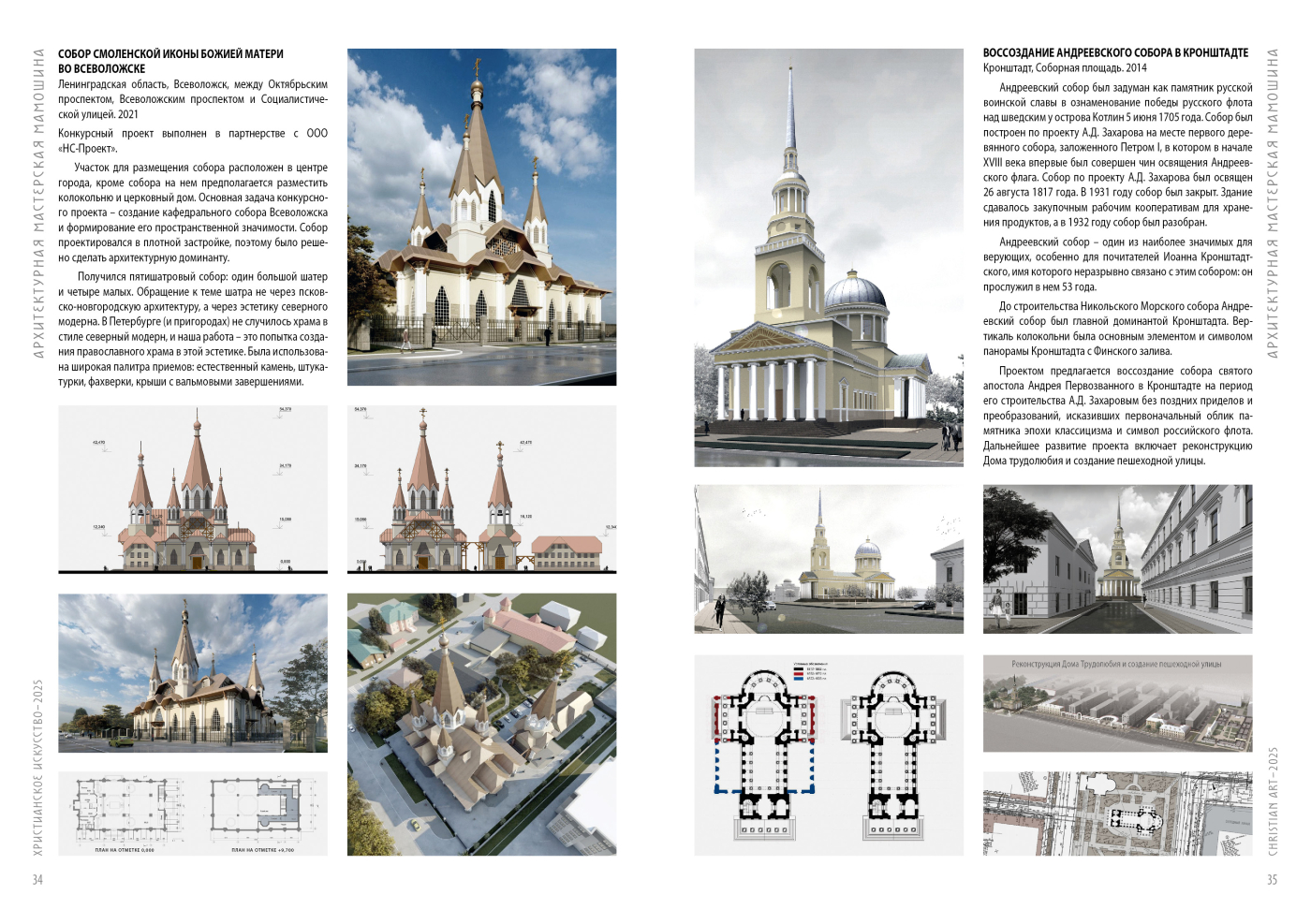Click the vertical text CHRISTIAN ART–2025
Image resolution: width=1311 pixels, height=924 pixels.
tap(1273, 800)
